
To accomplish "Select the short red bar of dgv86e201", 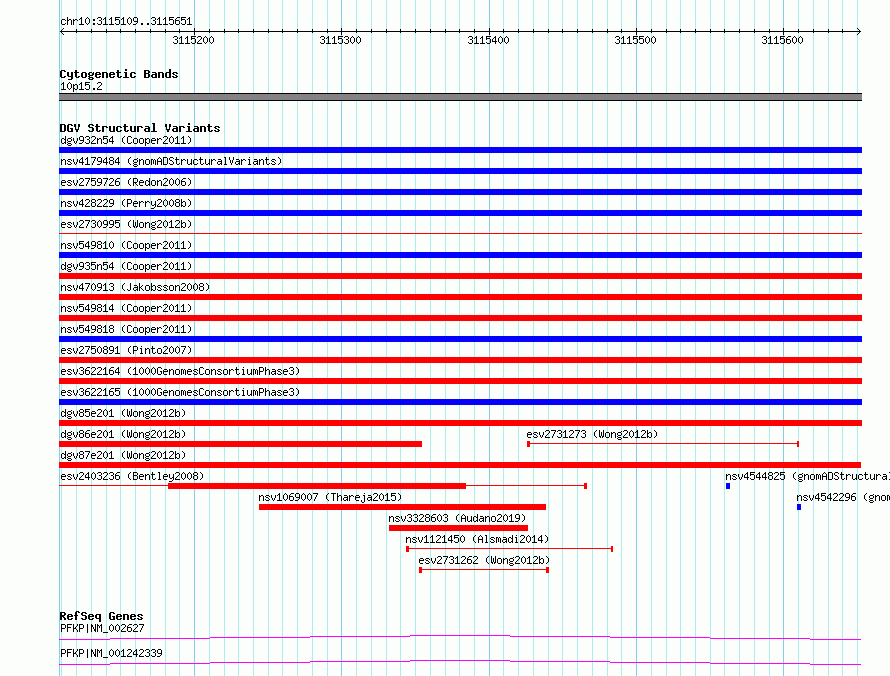I will 241,444.
